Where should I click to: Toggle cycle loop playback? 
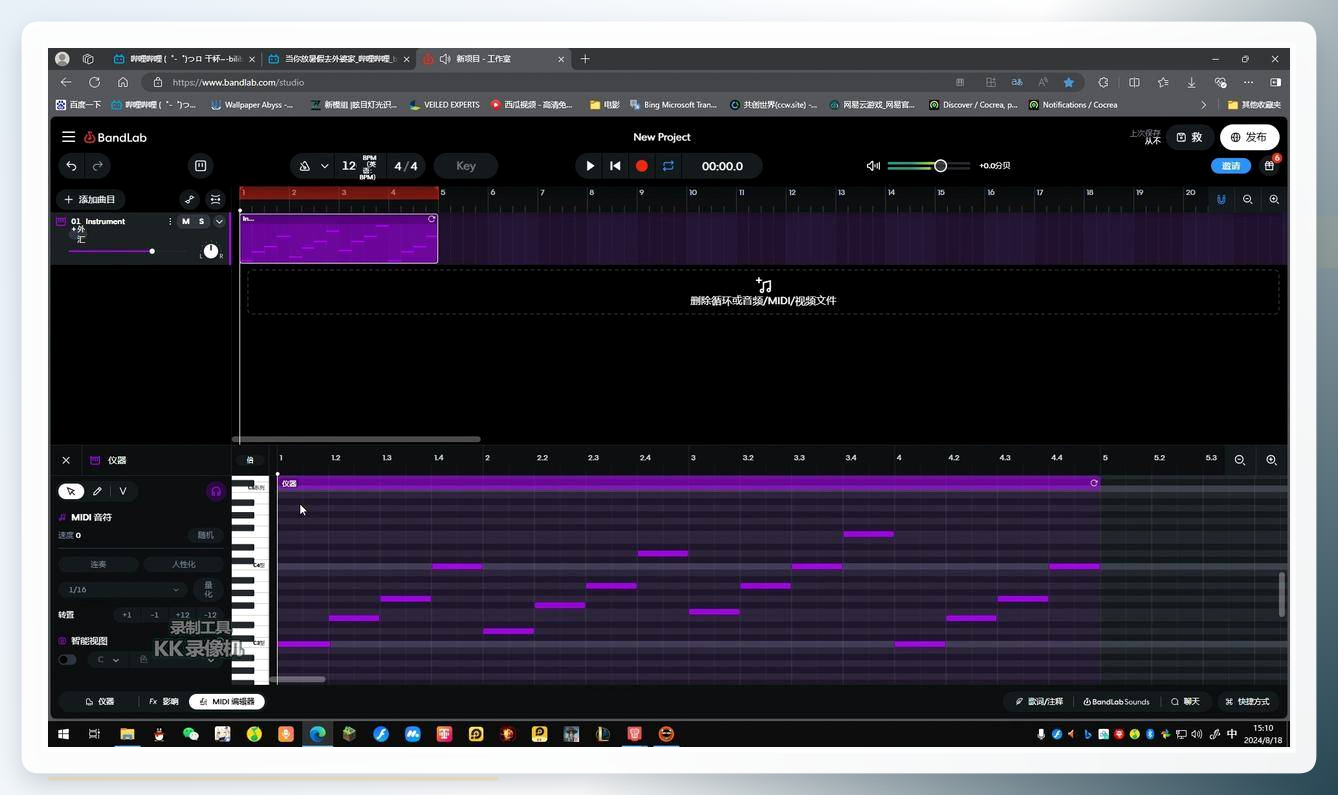coord(668,166)
